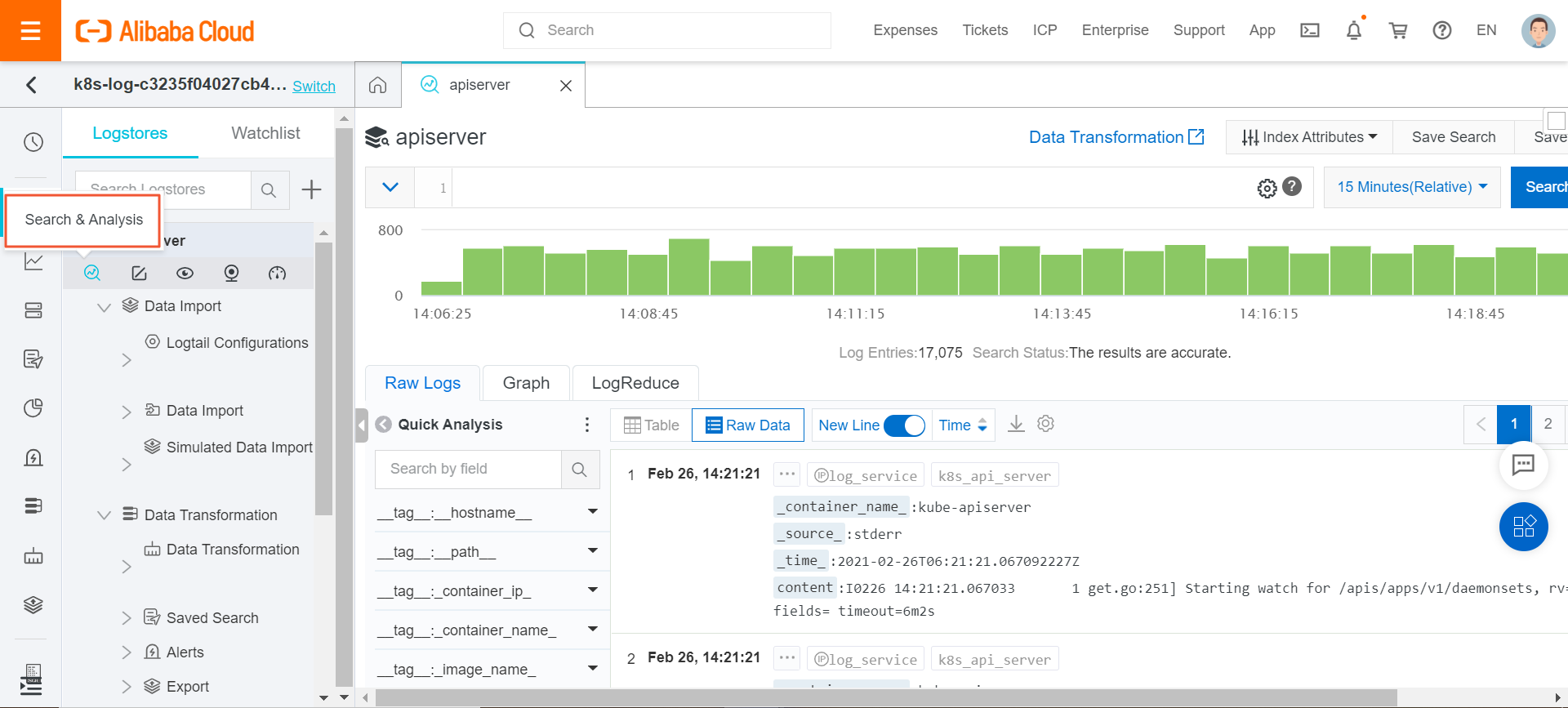Collapse the Data Import tree node
Viewport: 1568px width, 708px height.
(x=104, y=307)
